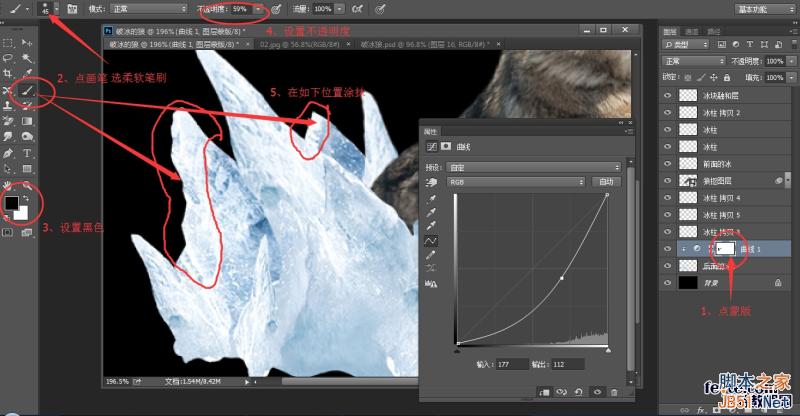Screen dimensions: 800x416
Task: Select the Lasso tool
Action: (x=8, y=58)
